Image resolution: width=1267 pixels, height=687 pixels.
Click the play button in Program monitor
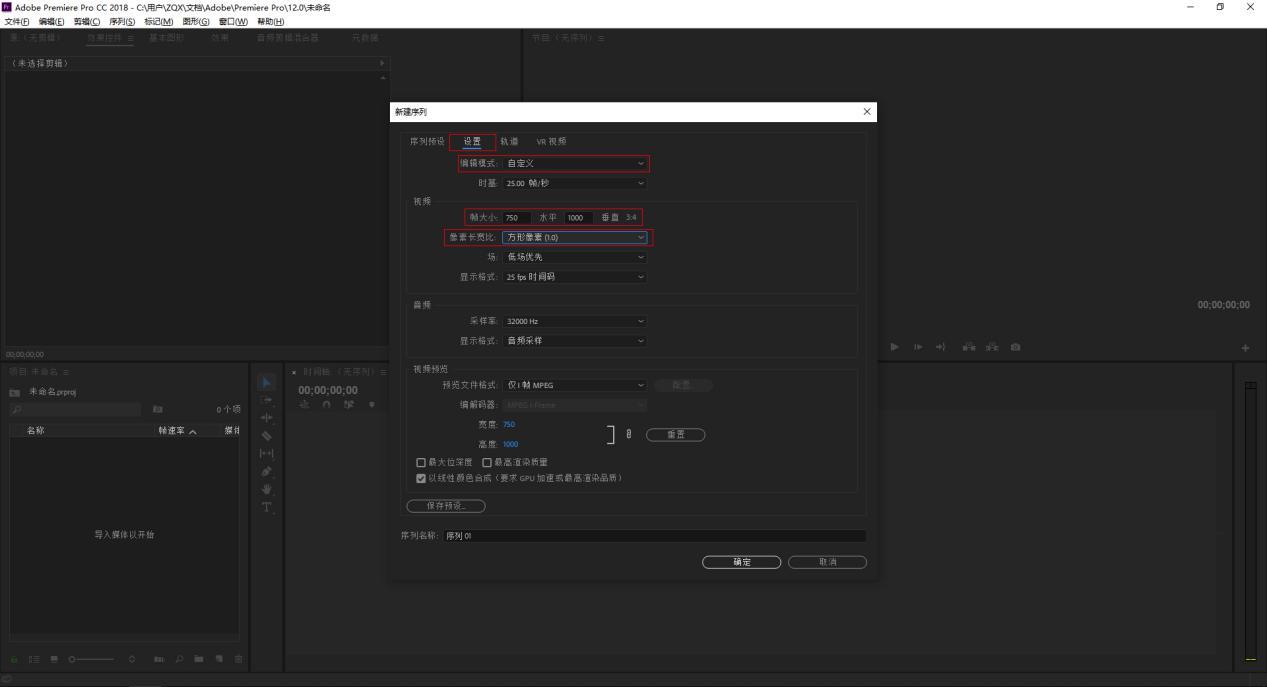[895, 347]
